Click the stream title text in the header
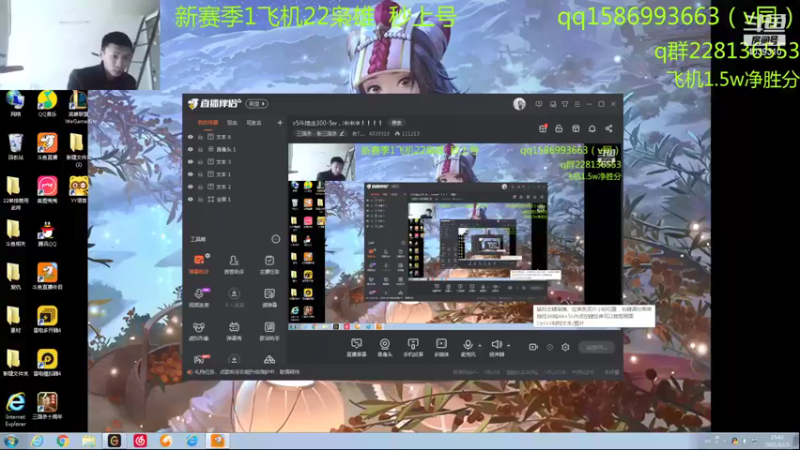The width and height of the screenshot is (800, 450). point(337,123)
